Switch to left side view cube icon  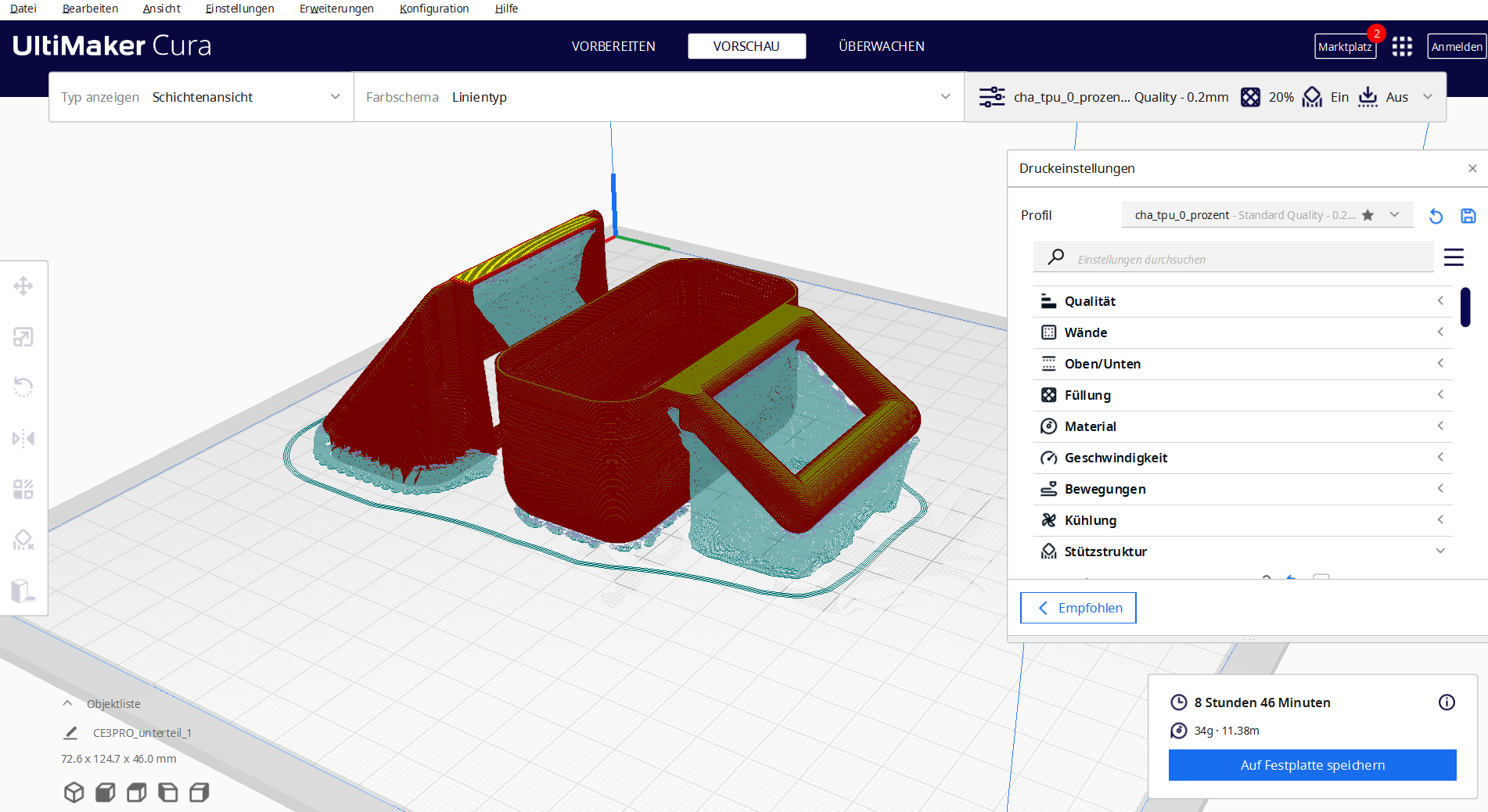(168, 792)
